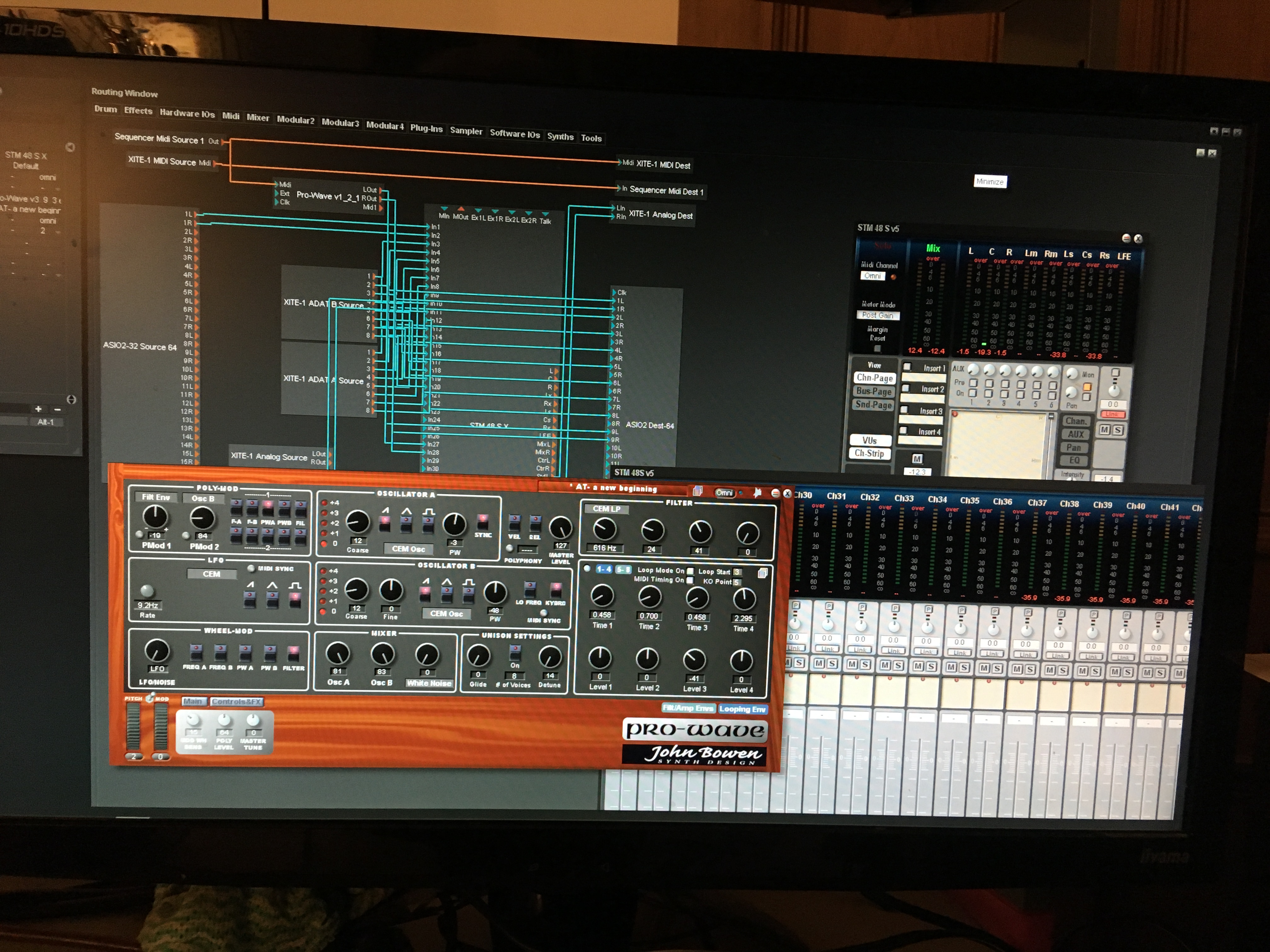
Task: Click the pin icon in Pro-Wave title
Action: [758, 493]
